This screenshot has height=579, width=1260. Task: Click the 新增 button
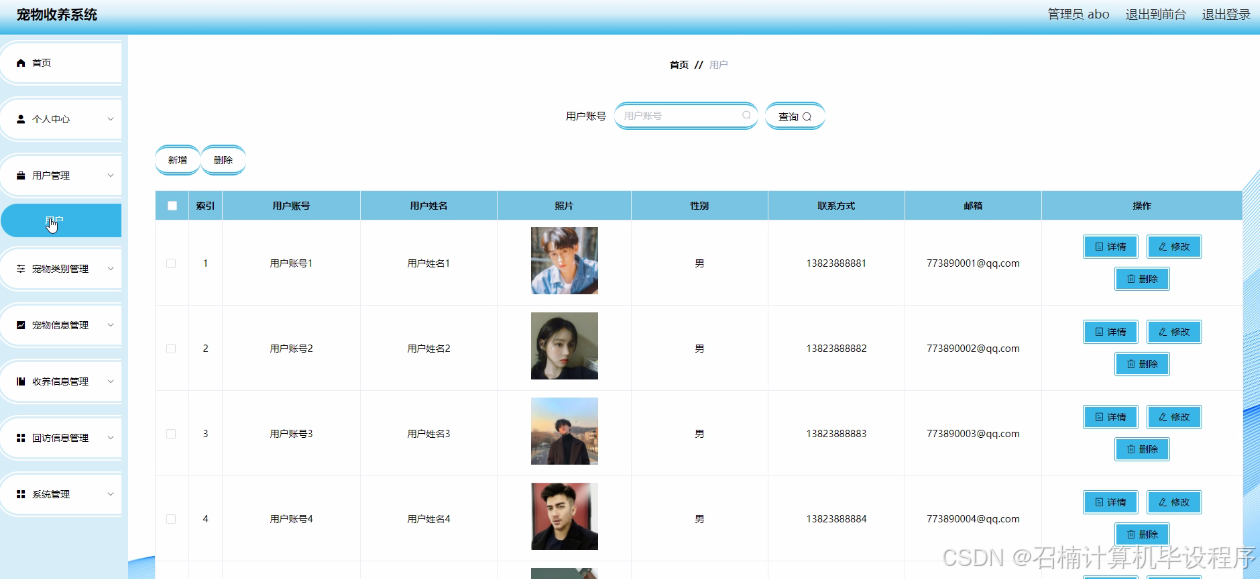coord(177,160)
